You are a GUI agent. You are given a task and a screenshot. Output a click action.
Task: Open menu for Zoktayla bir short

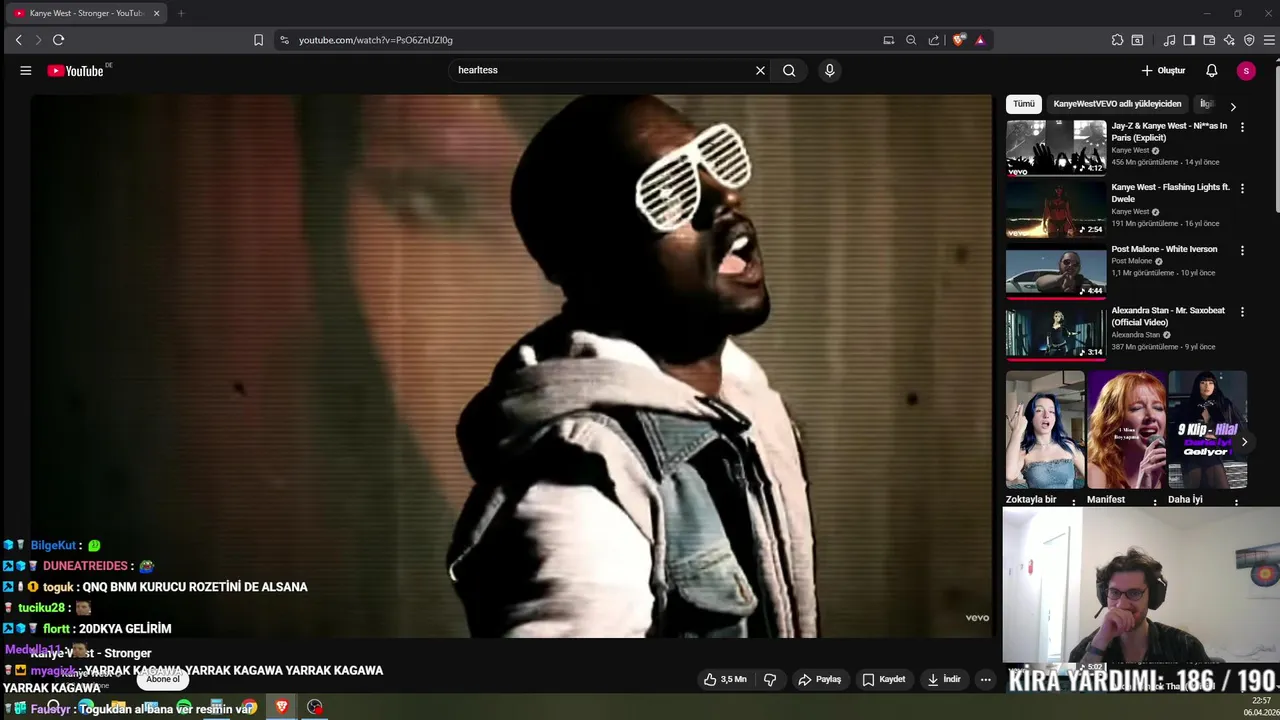coord(1074,502)
